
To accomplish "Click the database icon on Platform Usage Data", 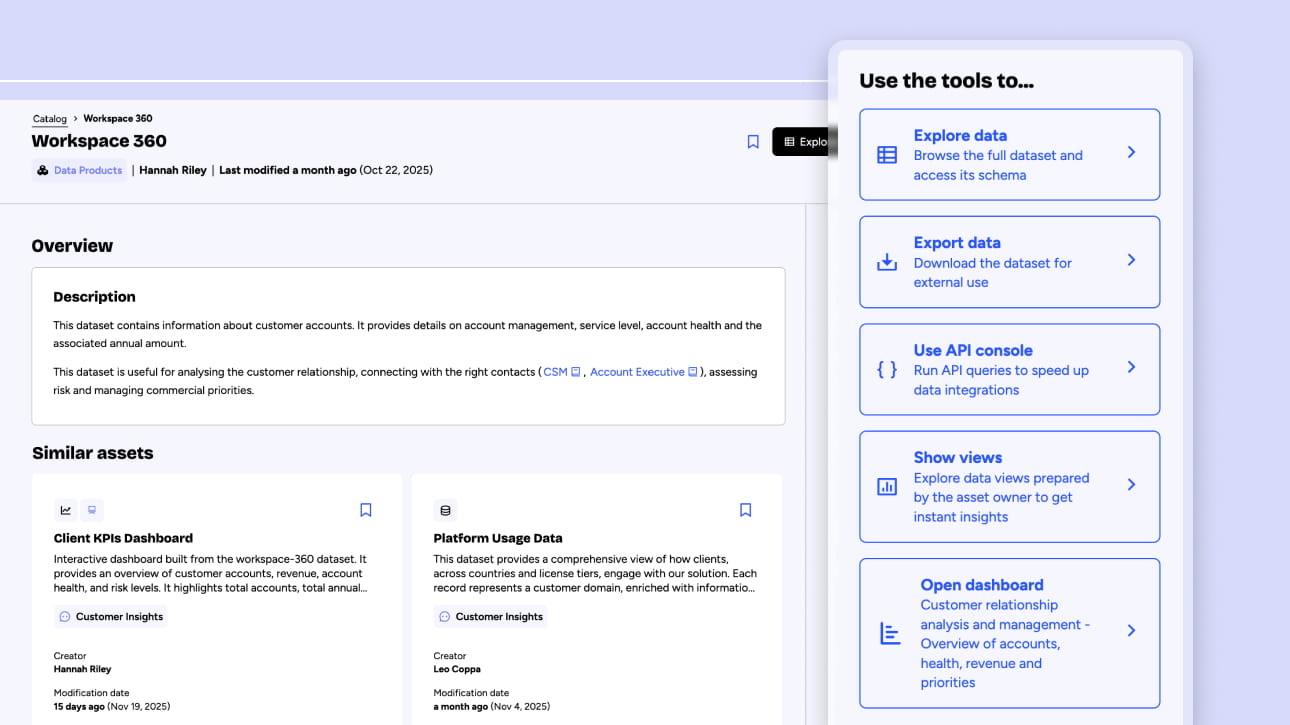I will (x=445, y=510).
